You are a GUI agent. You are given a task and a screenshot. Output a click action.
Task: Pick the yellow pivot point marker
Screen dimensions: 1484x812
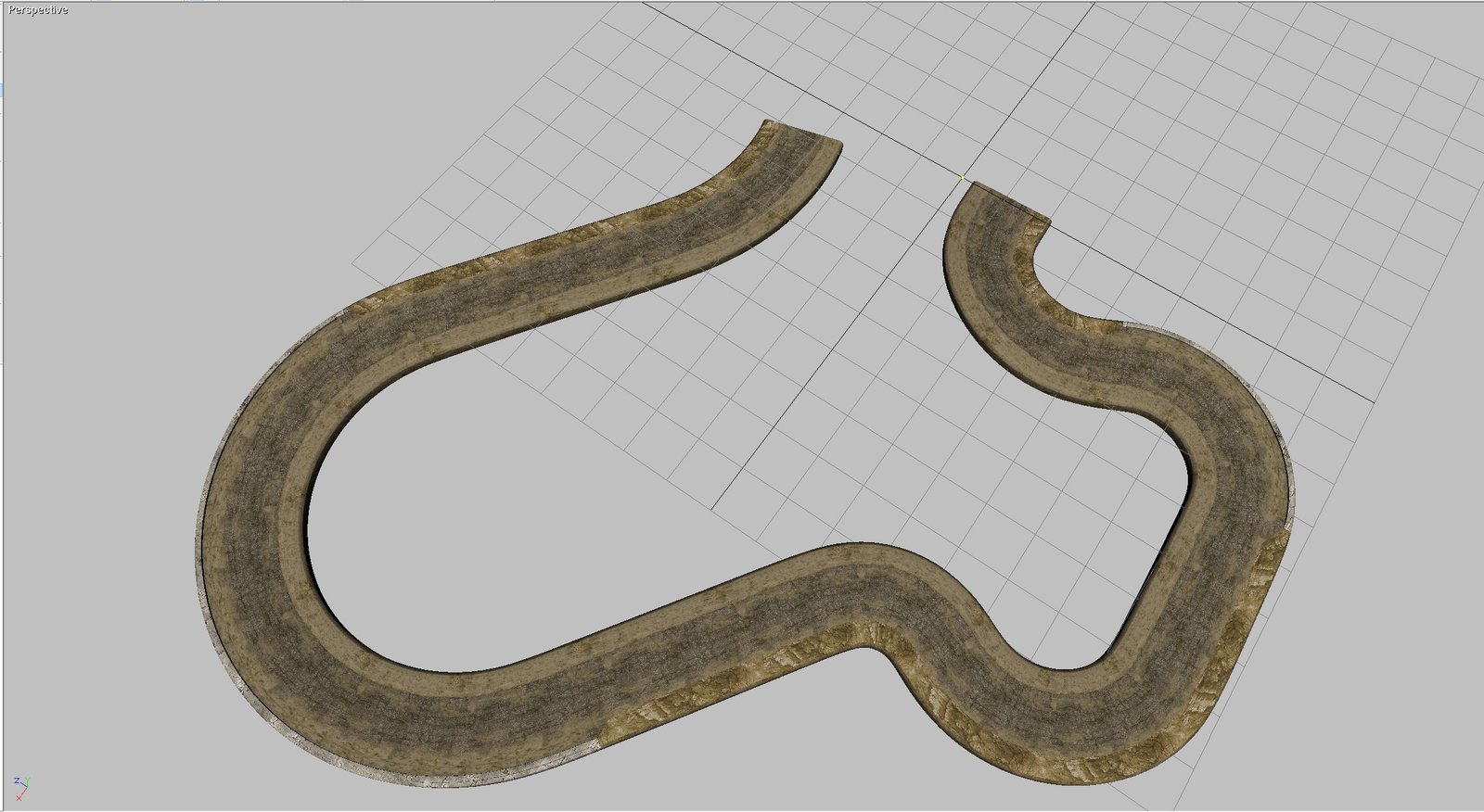coord(963,176)
